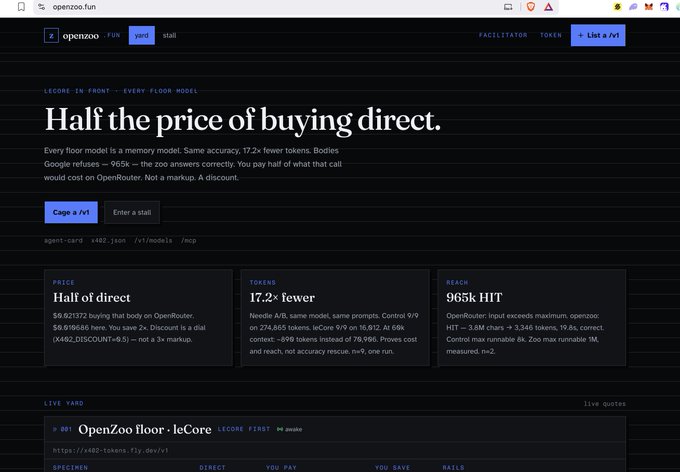Click the DIRECT column header
This screenshot has width=680, height=472.
click(x=212, y=468)
